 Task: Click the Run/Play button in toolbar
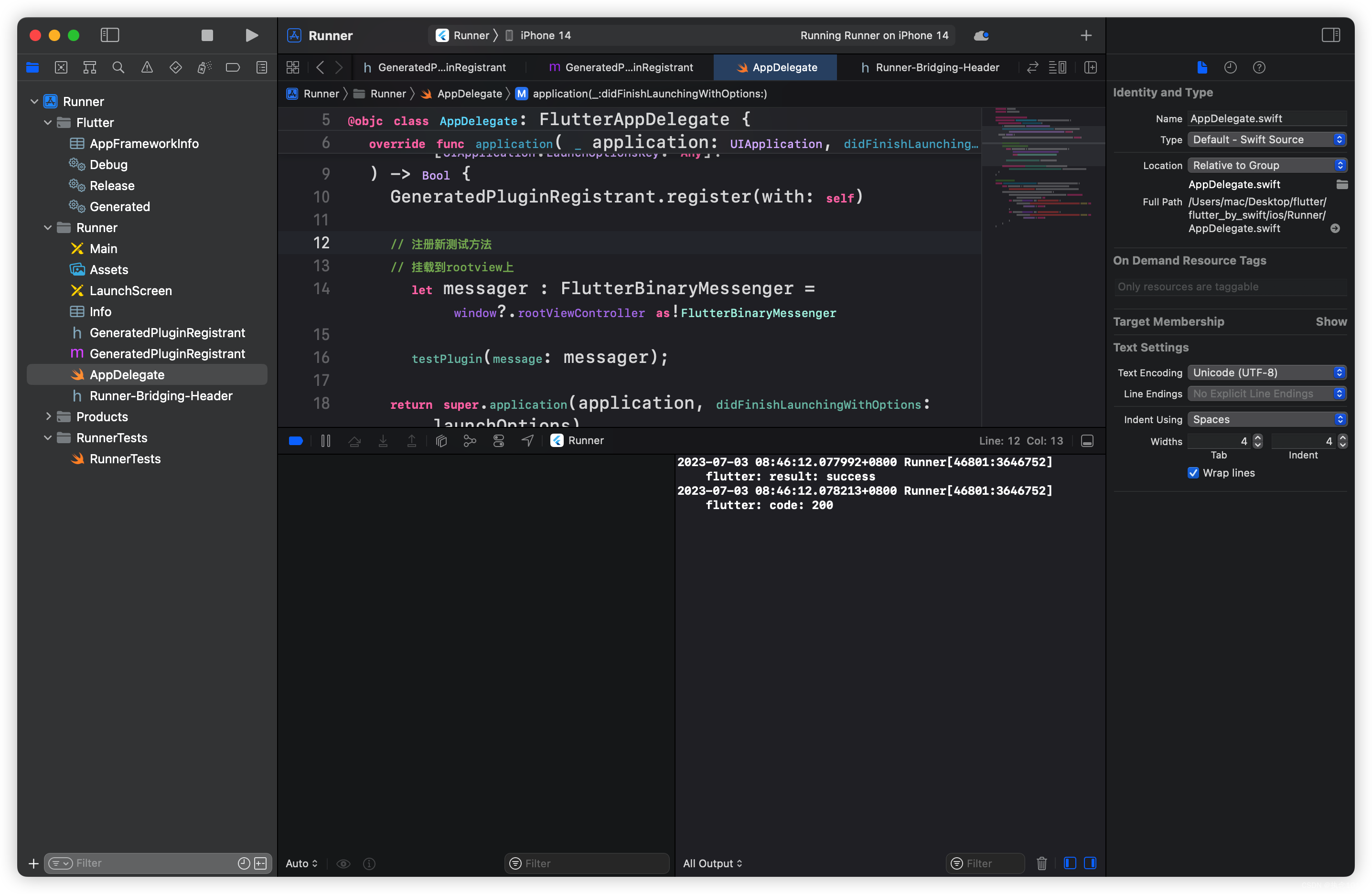coord(251,35)
